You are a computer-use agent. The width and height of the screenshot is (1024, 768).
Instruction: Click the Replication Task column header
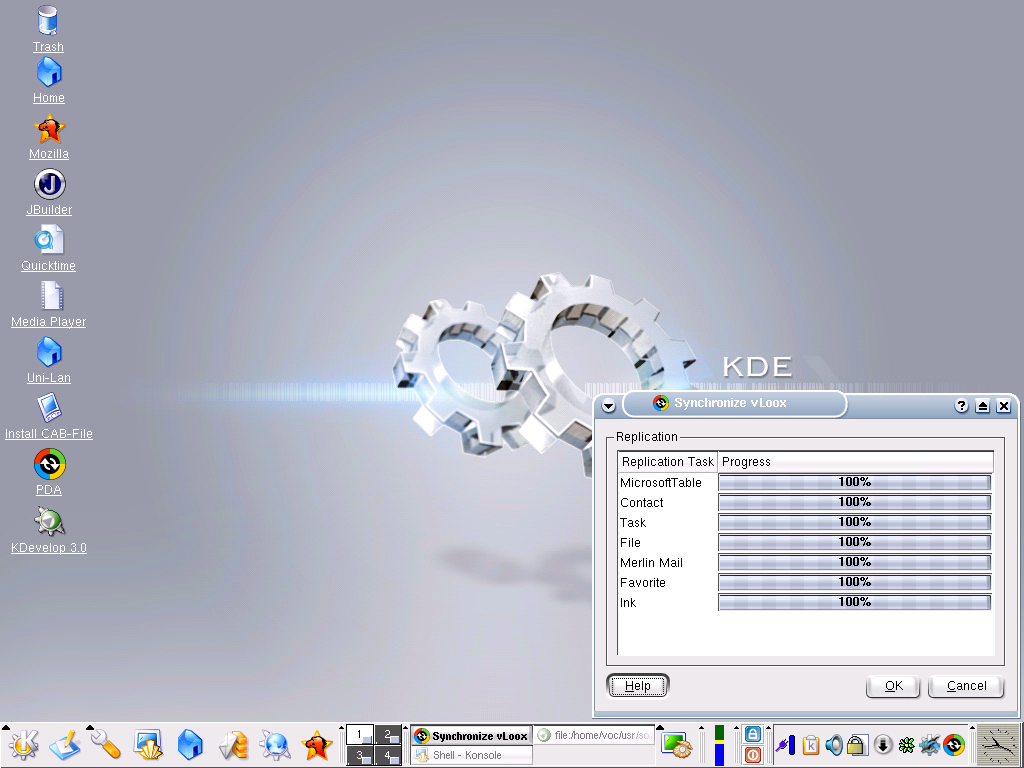click(667, 462)
